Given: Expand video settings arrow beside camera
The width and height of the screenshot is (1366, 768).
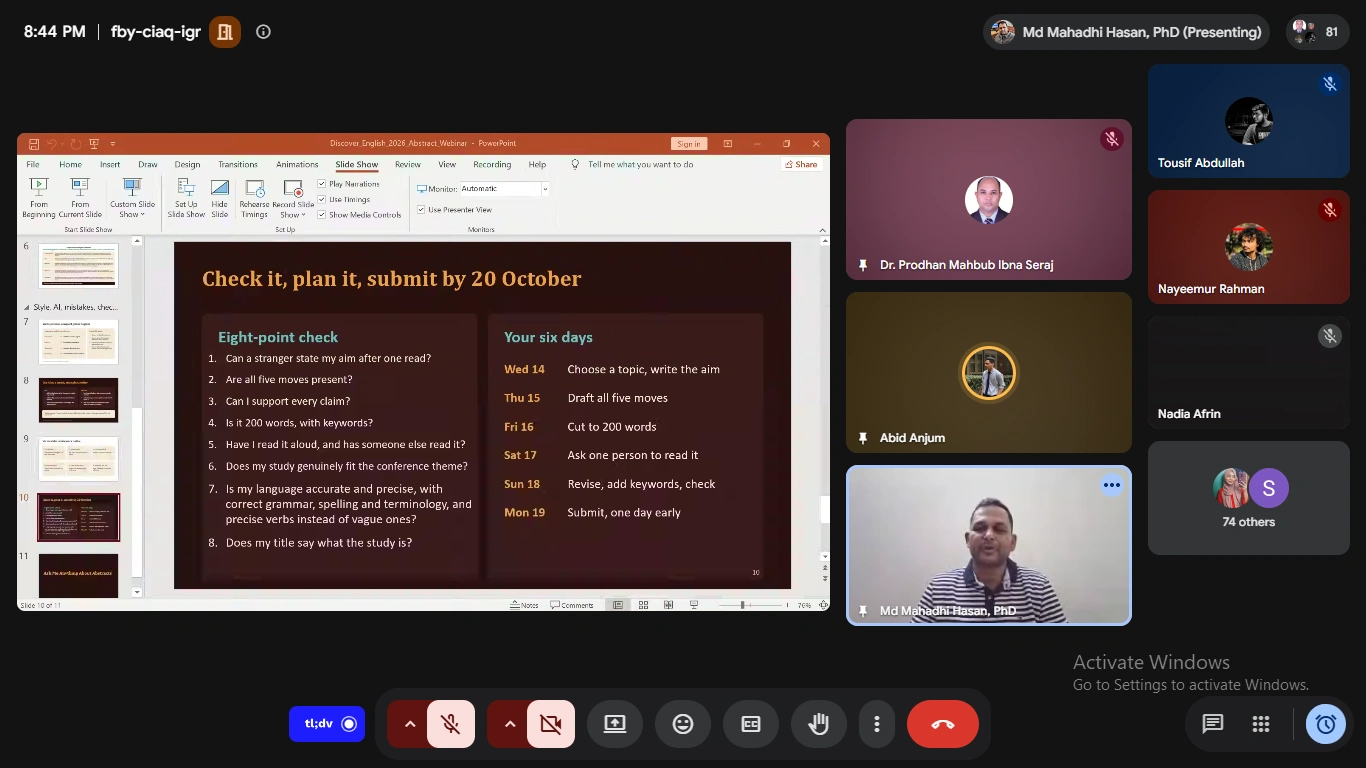Looking at the screenshot, I should point(509,724).
